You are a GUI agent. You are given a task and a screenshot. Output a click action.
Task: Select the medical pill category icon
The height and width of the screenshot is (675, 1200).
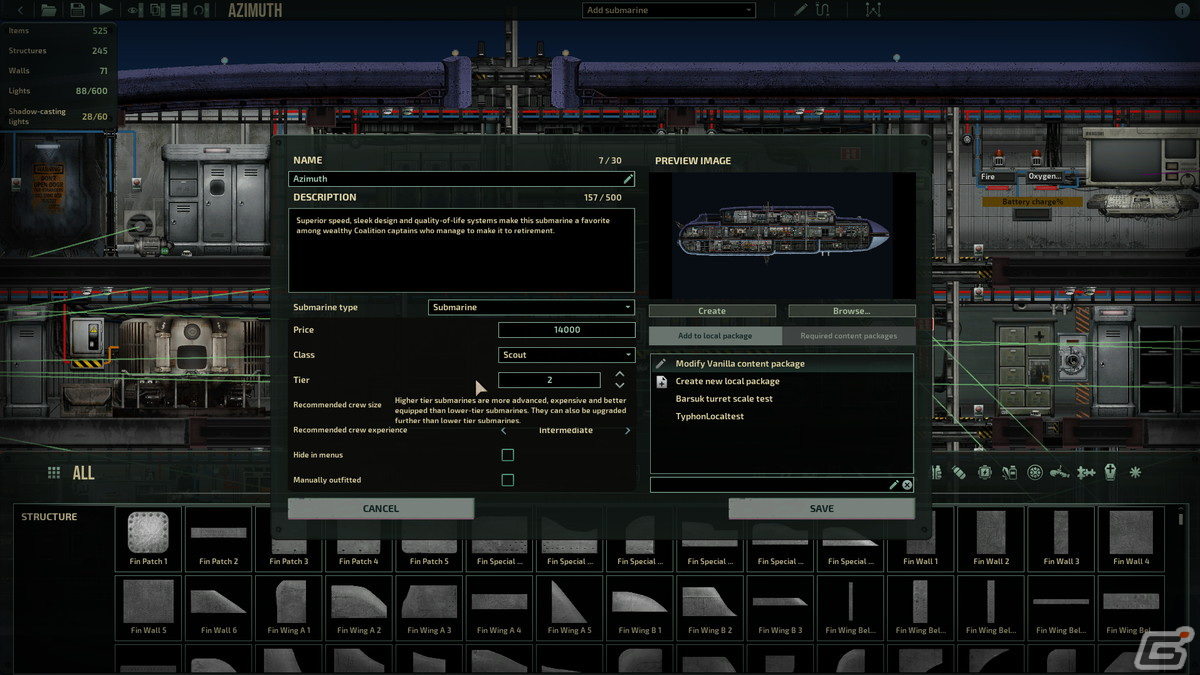pos(959,472)
